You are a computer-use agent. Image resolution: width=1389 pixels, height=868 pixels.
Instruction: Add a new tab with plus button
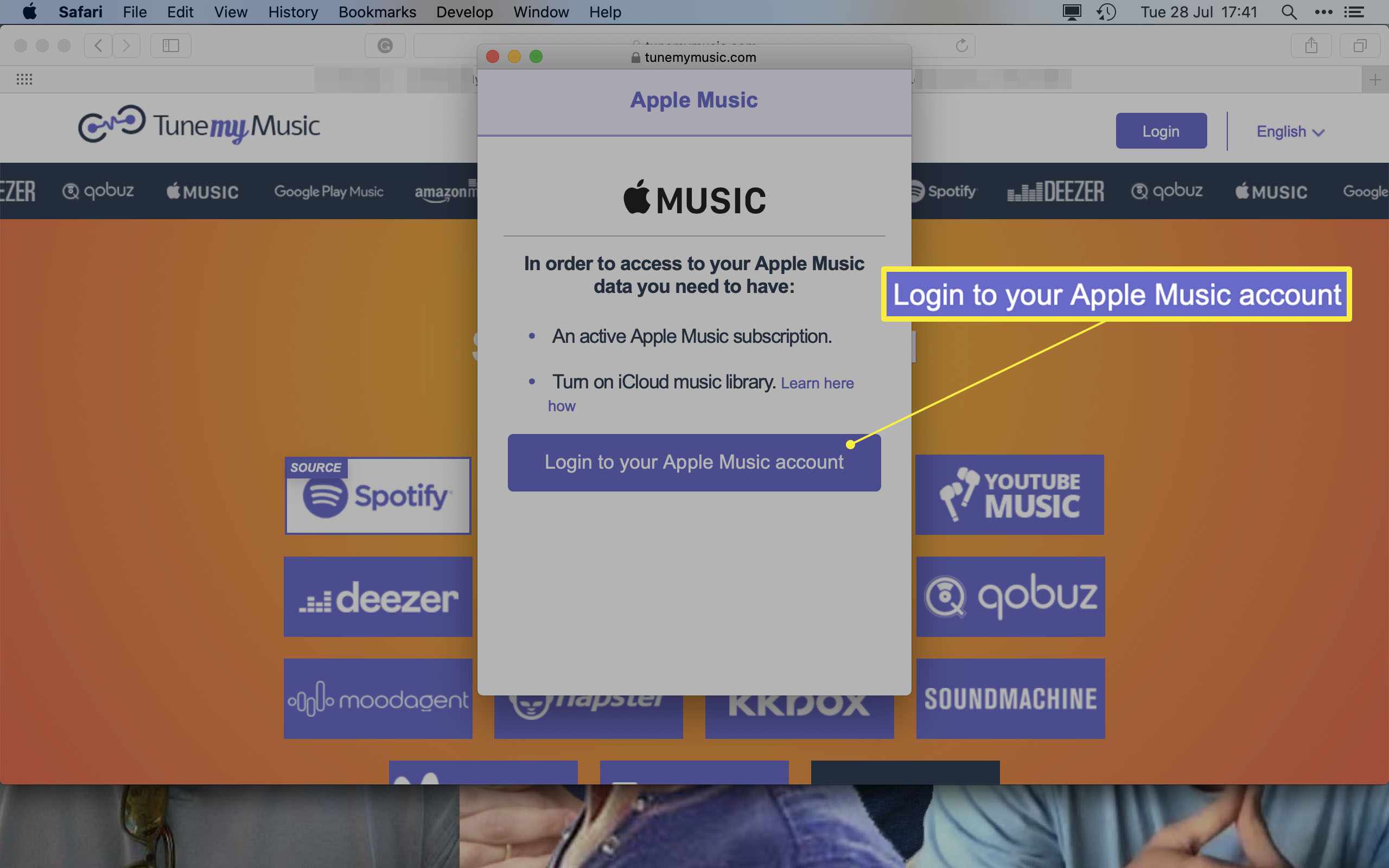pyautogui.click(x=1375, y=79)
